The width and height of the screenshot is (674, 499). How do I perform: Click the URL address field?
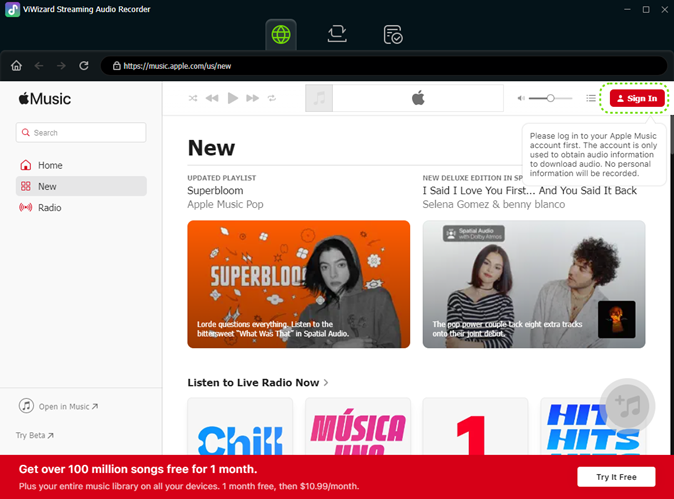pyautogui.click(x=383, y=66)
